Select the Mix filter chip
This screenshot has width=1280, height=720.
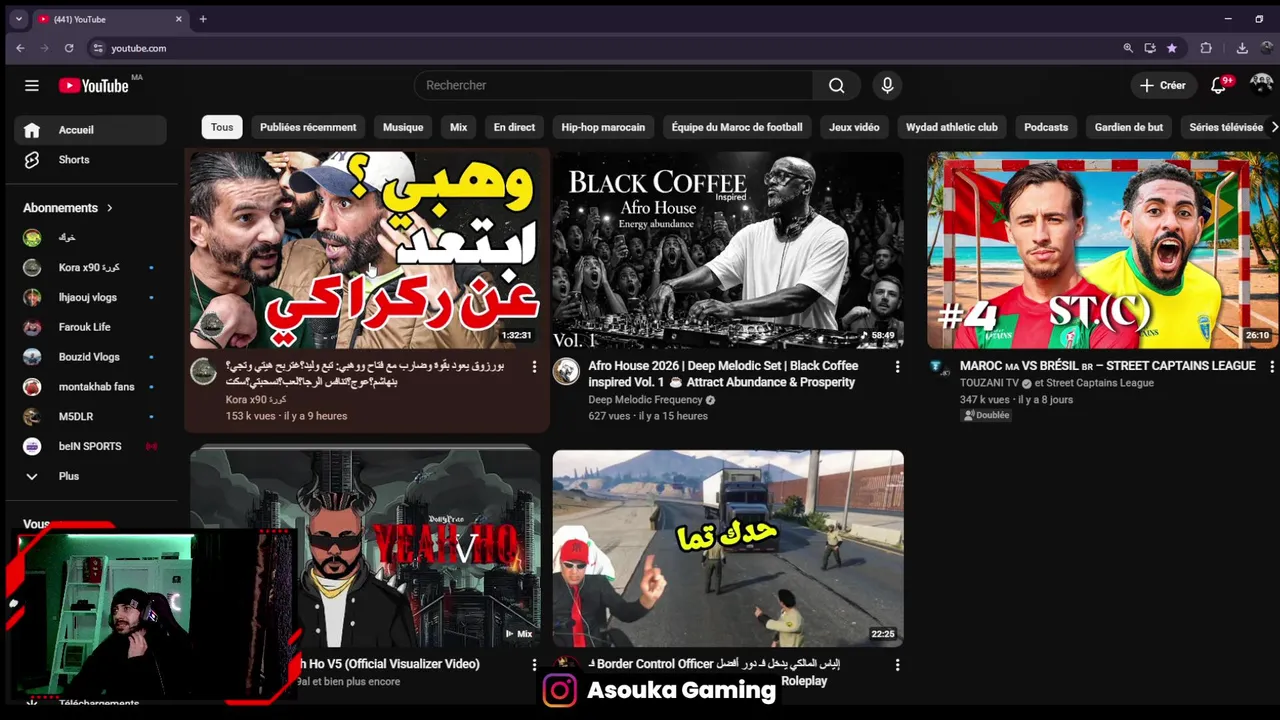[459, 127]
